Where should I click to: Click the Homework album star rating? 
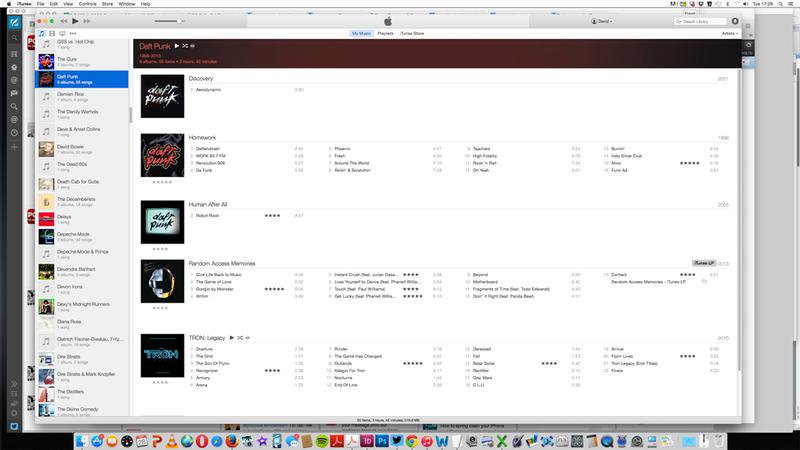(162, 182)
